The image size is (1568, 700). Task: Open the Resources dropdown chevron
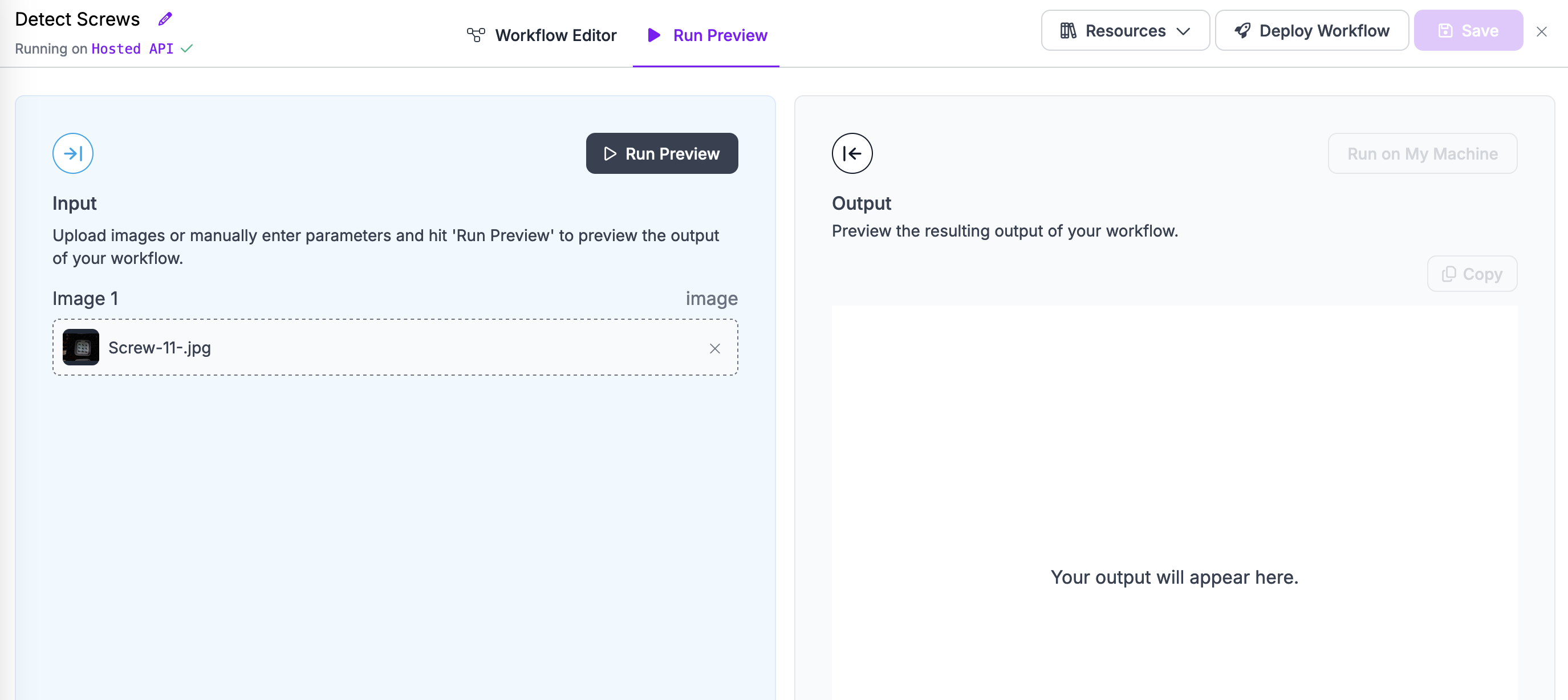pyautogui.click(x=1183, y=30)
